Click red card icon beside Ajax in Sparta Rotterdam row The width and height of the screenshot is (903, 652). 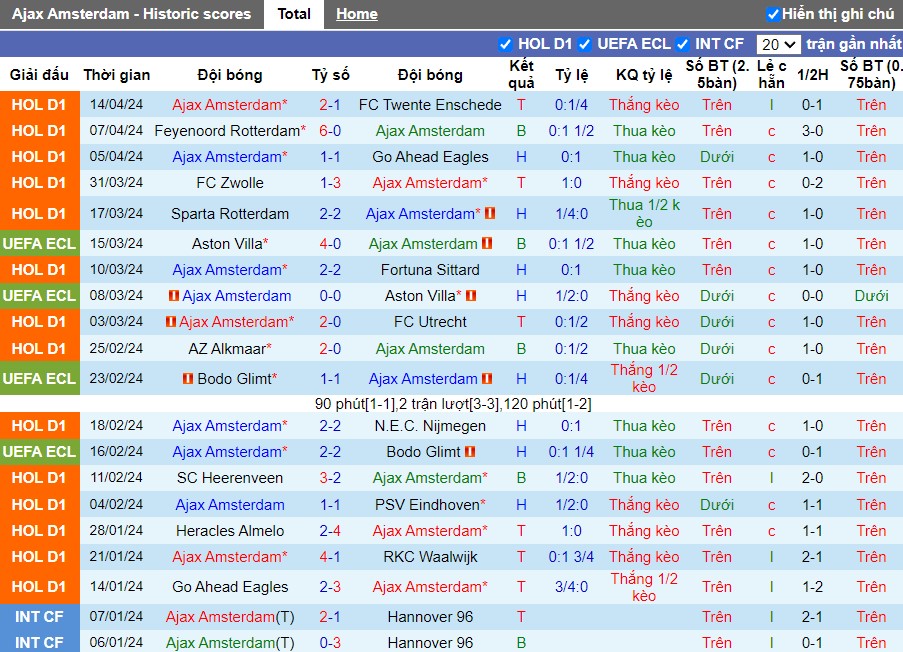[x=490, y=213]
